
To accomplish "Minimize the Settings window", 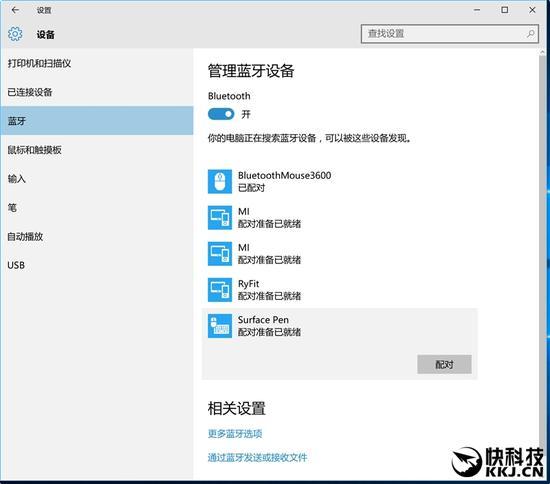I will pos(477,10).
